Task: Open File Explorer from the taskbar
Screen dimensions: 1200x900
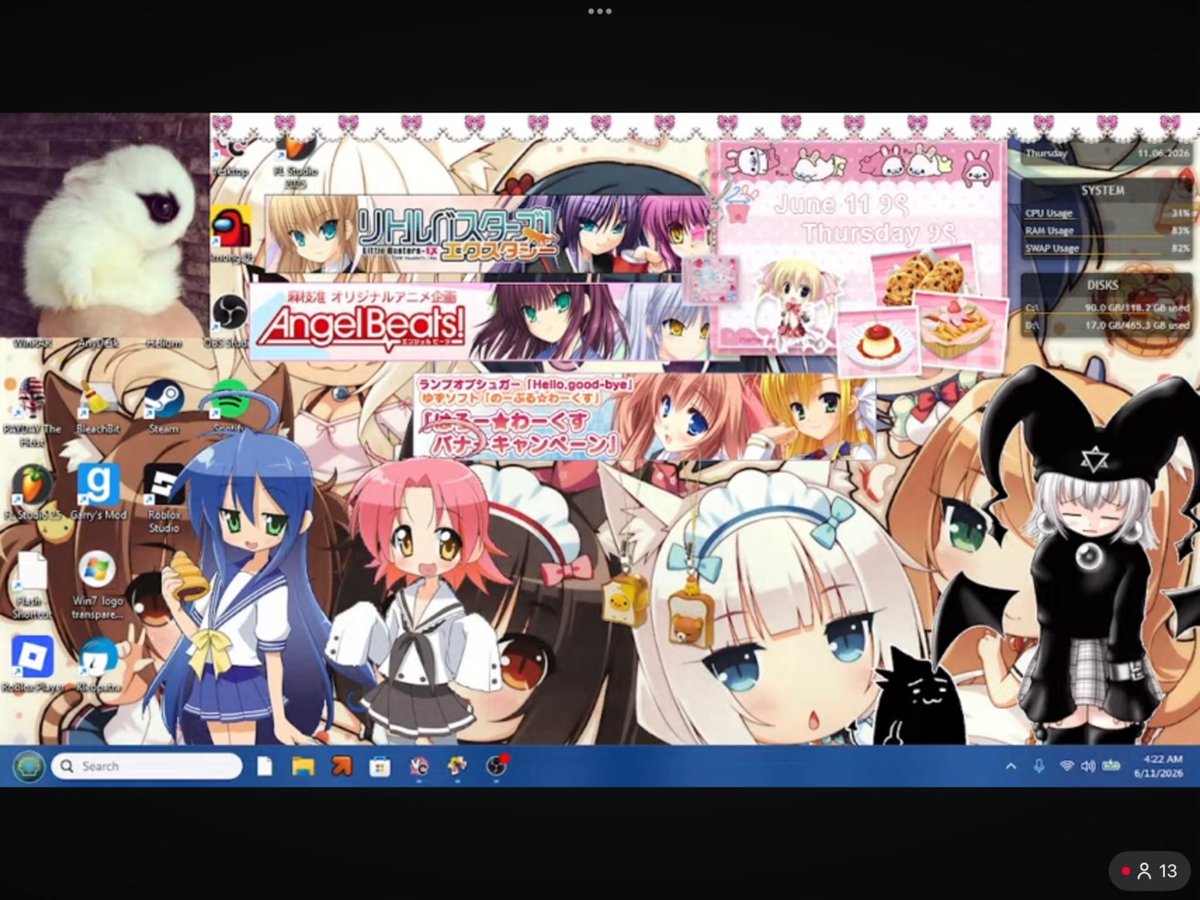Action: 303,766
